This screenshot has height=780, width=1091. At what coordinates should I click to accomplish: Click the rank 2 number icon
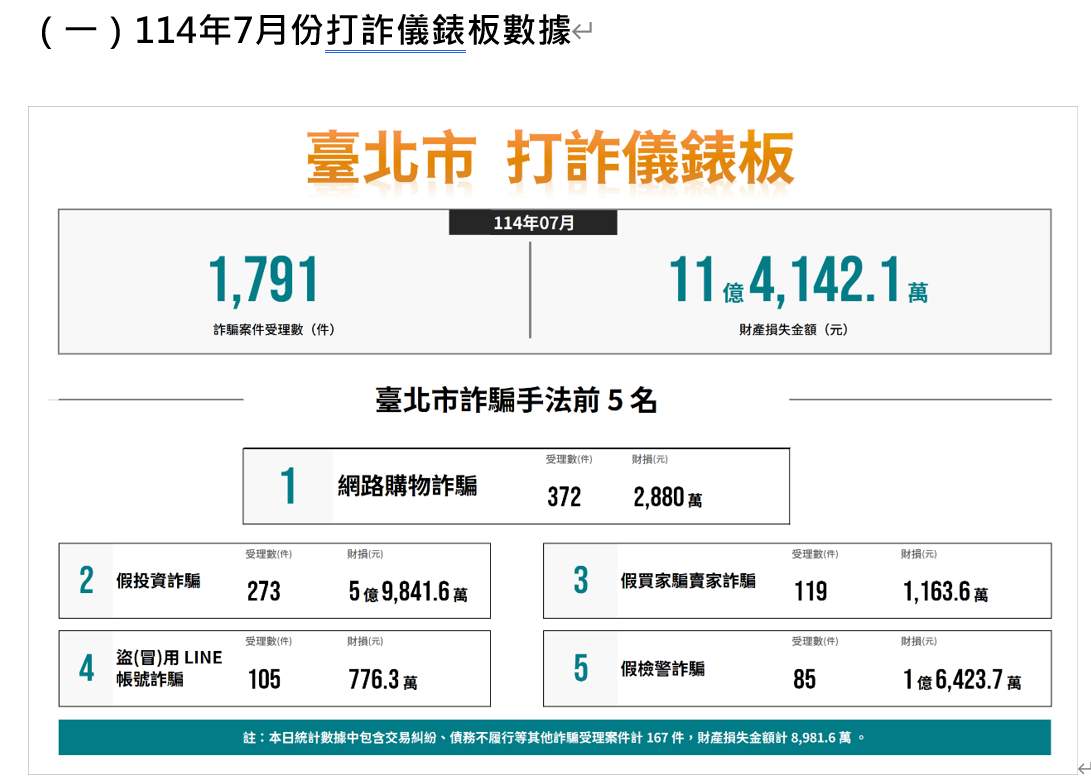[x=86, y=581]
